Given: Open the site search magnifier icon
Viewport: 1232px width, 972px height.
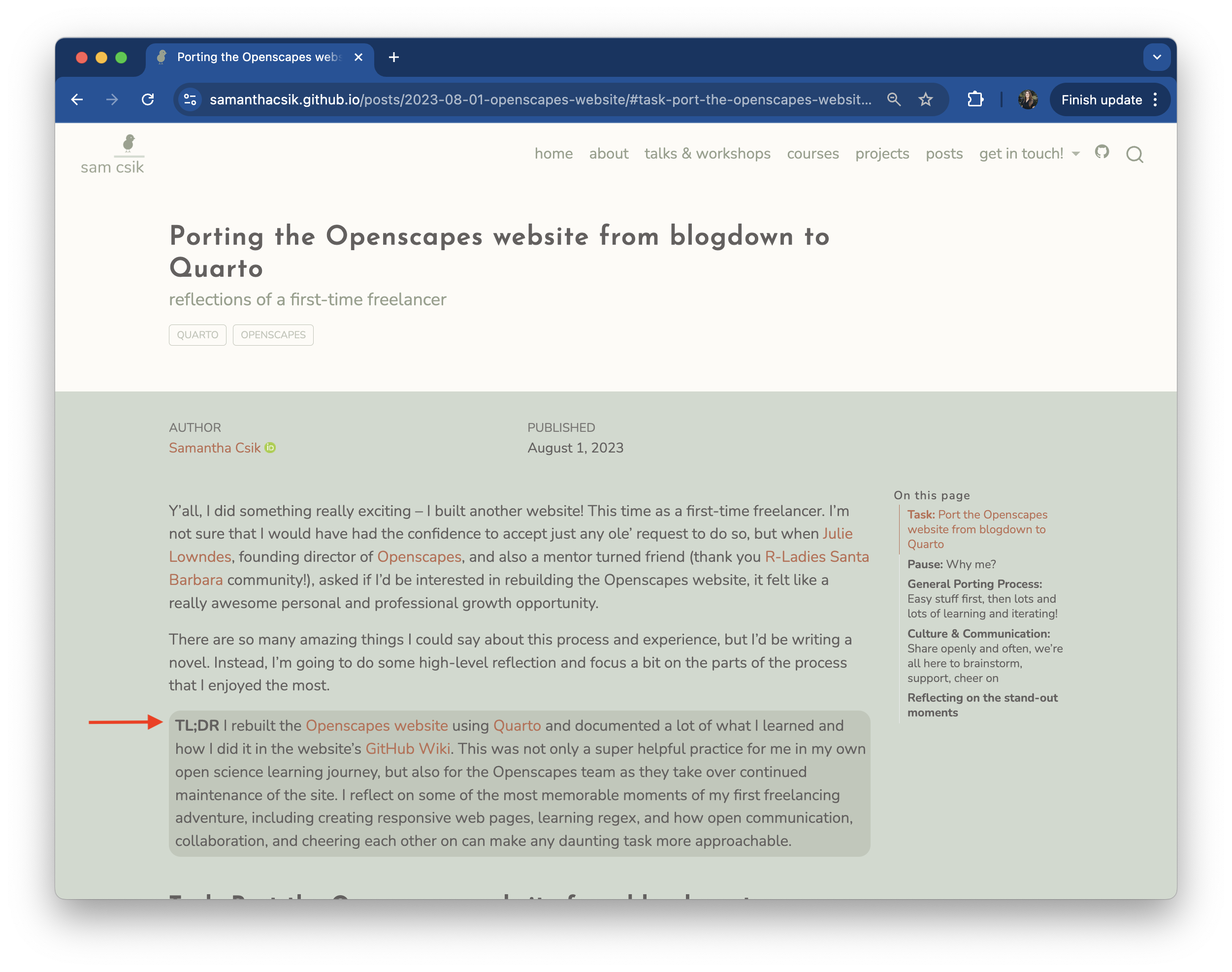Looking at the screenshot, I should coord(1134,154).
